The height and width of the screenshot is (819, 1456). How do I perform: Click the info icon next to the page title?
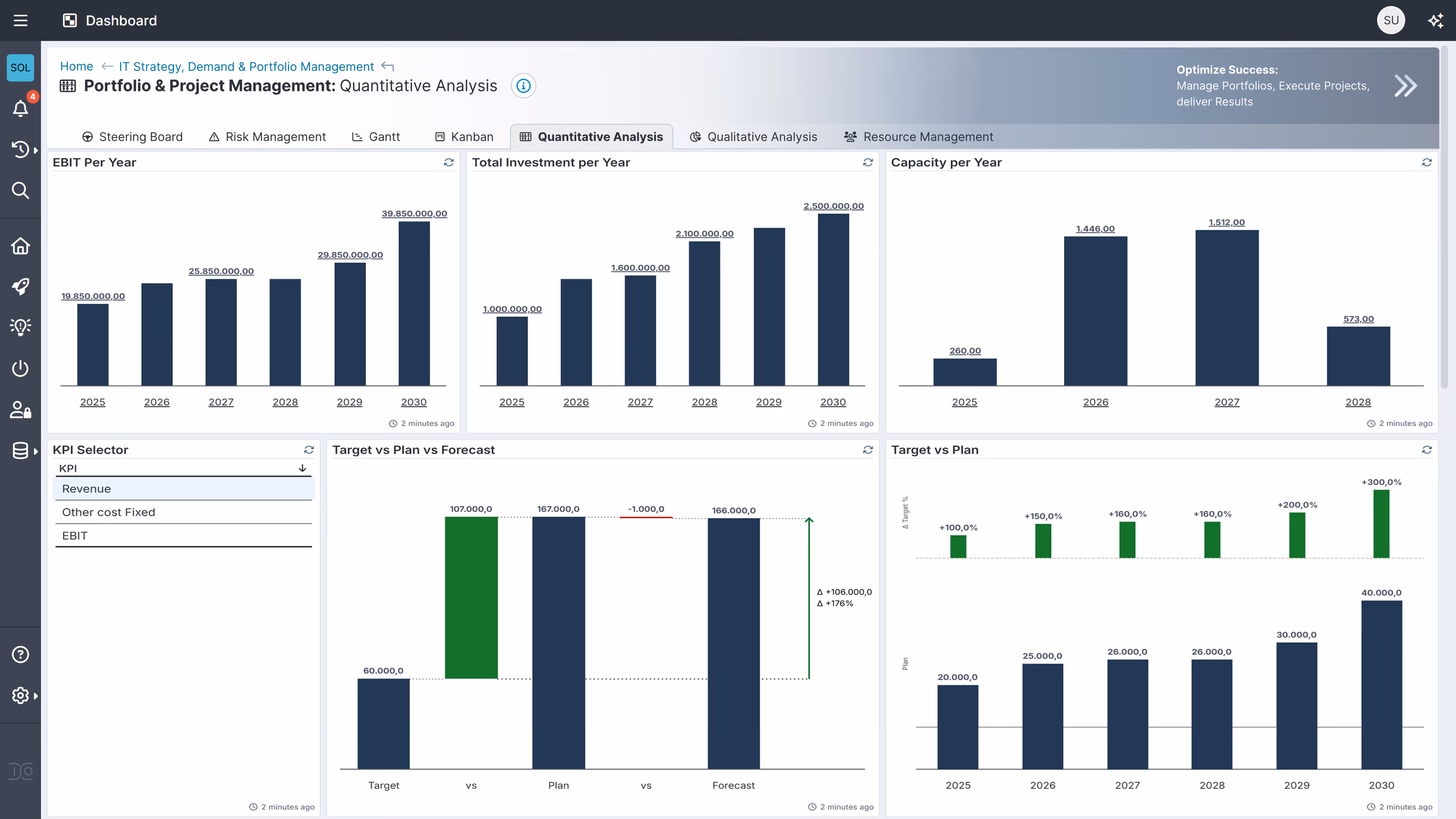coord(523,86)
